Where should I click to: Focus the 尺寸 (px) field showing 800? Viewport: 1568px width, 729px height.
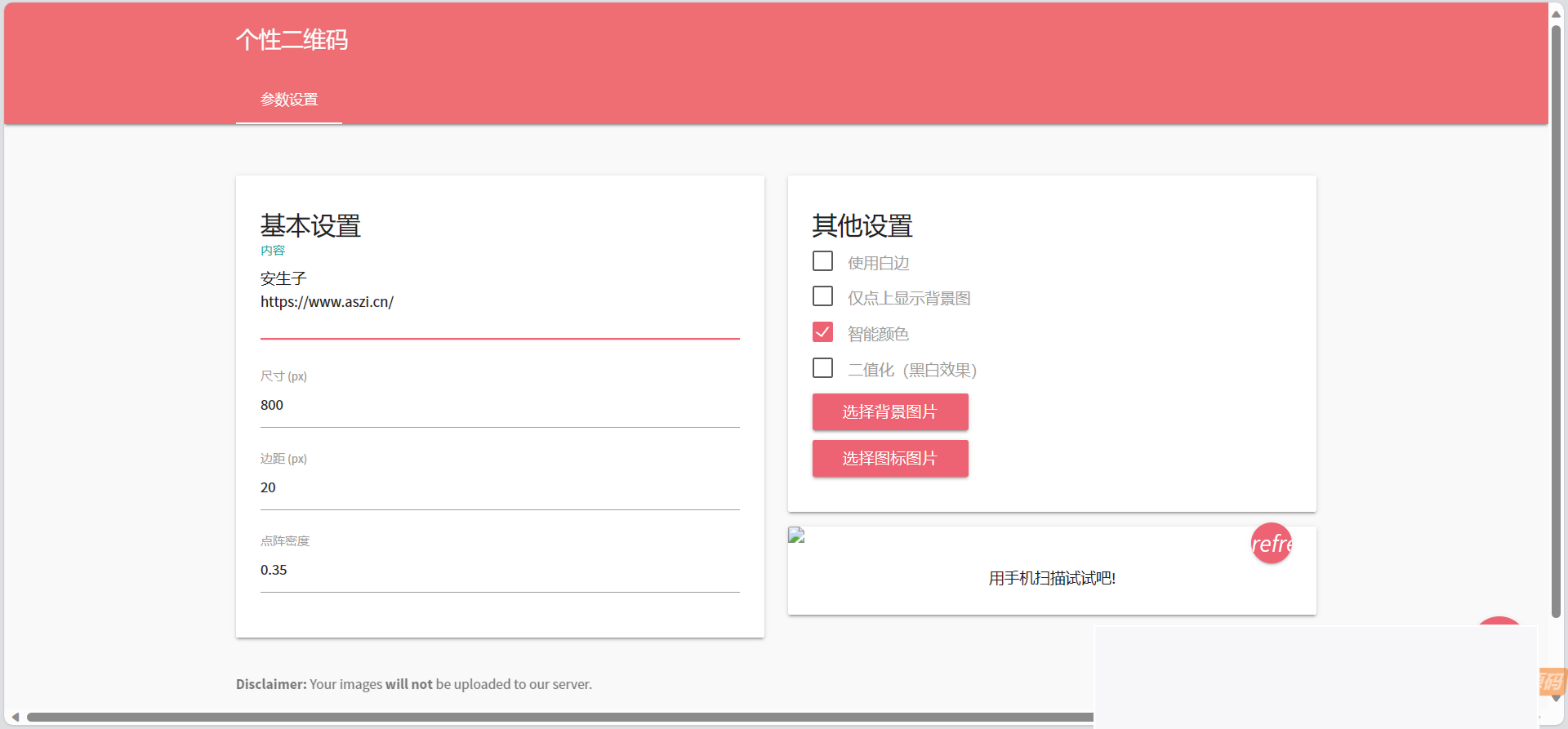[x=499, y=406]
